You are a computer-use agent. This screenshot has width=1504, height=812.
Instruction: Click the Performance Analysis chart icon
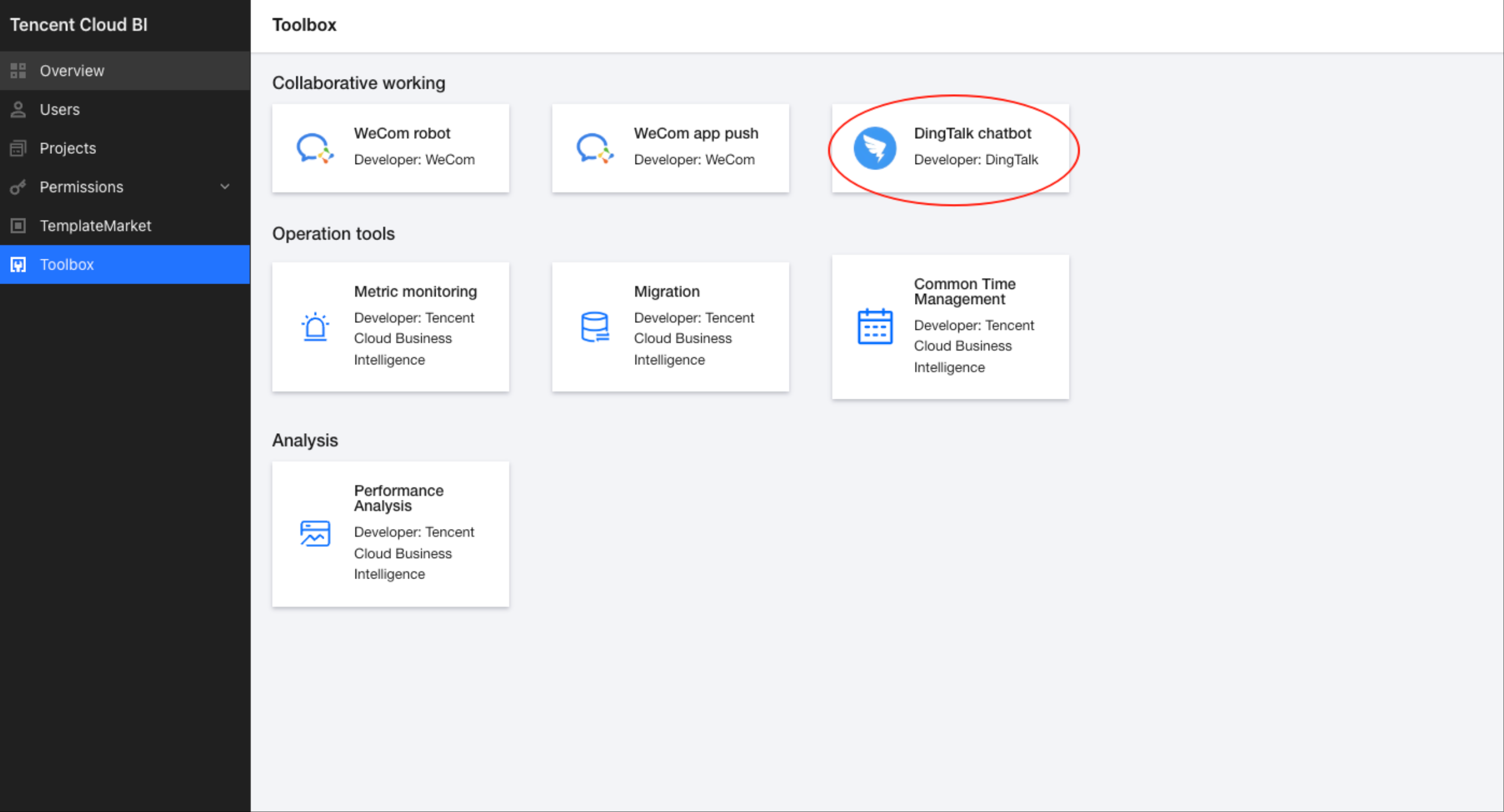(314, 533)
